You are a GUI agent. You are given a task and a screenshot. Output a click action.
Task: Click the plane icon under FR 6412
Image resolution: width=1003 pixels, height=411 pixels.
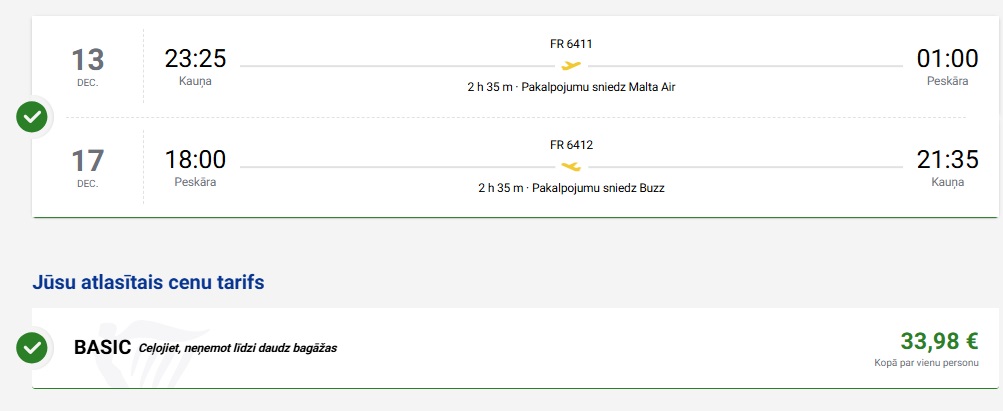coord(571,166)
